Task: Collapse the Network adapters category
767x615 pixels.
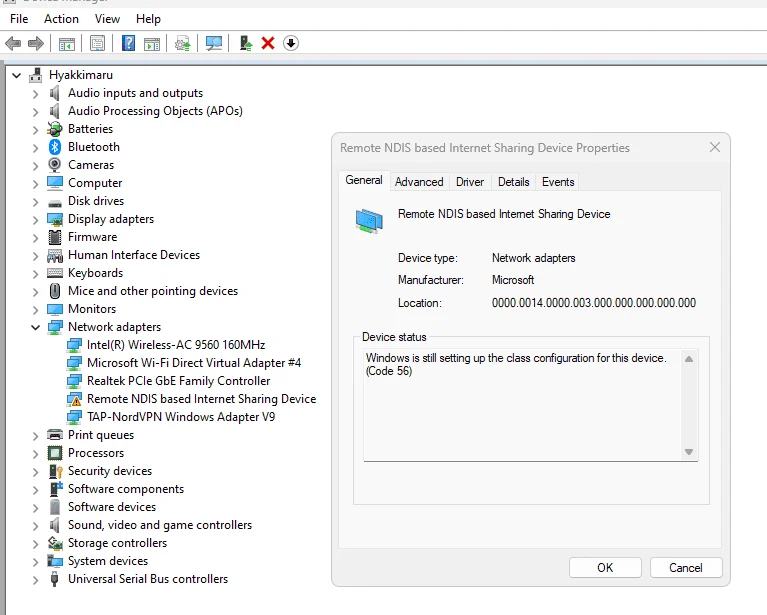Action: (x=35, y=327)
